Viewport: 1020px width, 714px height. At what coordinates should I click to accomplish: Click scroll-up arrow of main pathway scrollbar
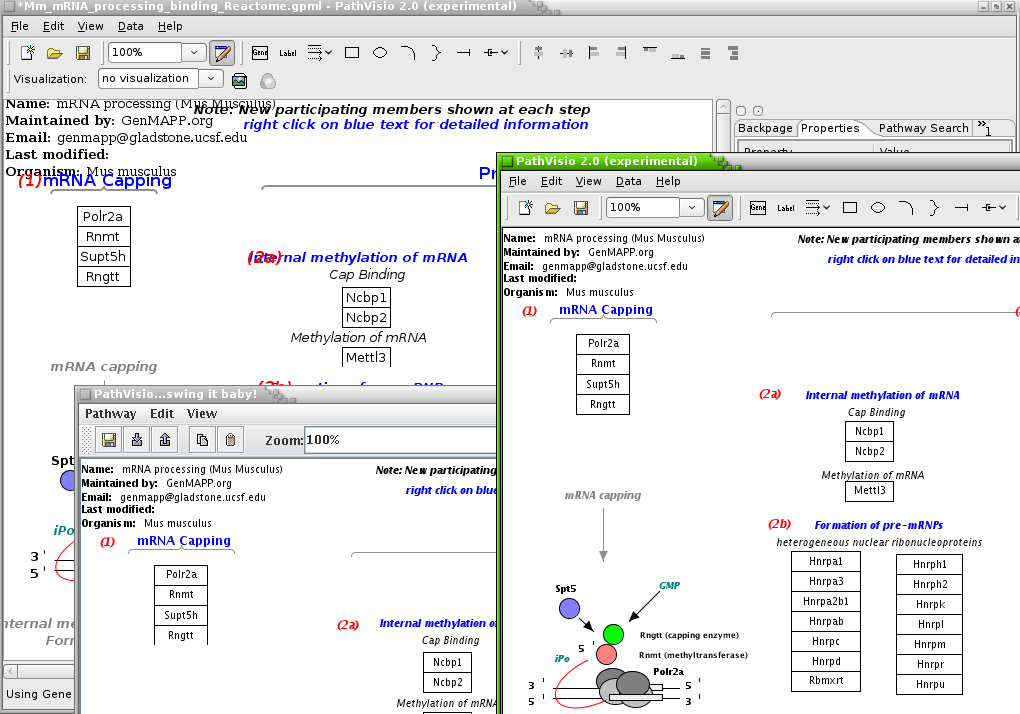click(x=723, y=108)
